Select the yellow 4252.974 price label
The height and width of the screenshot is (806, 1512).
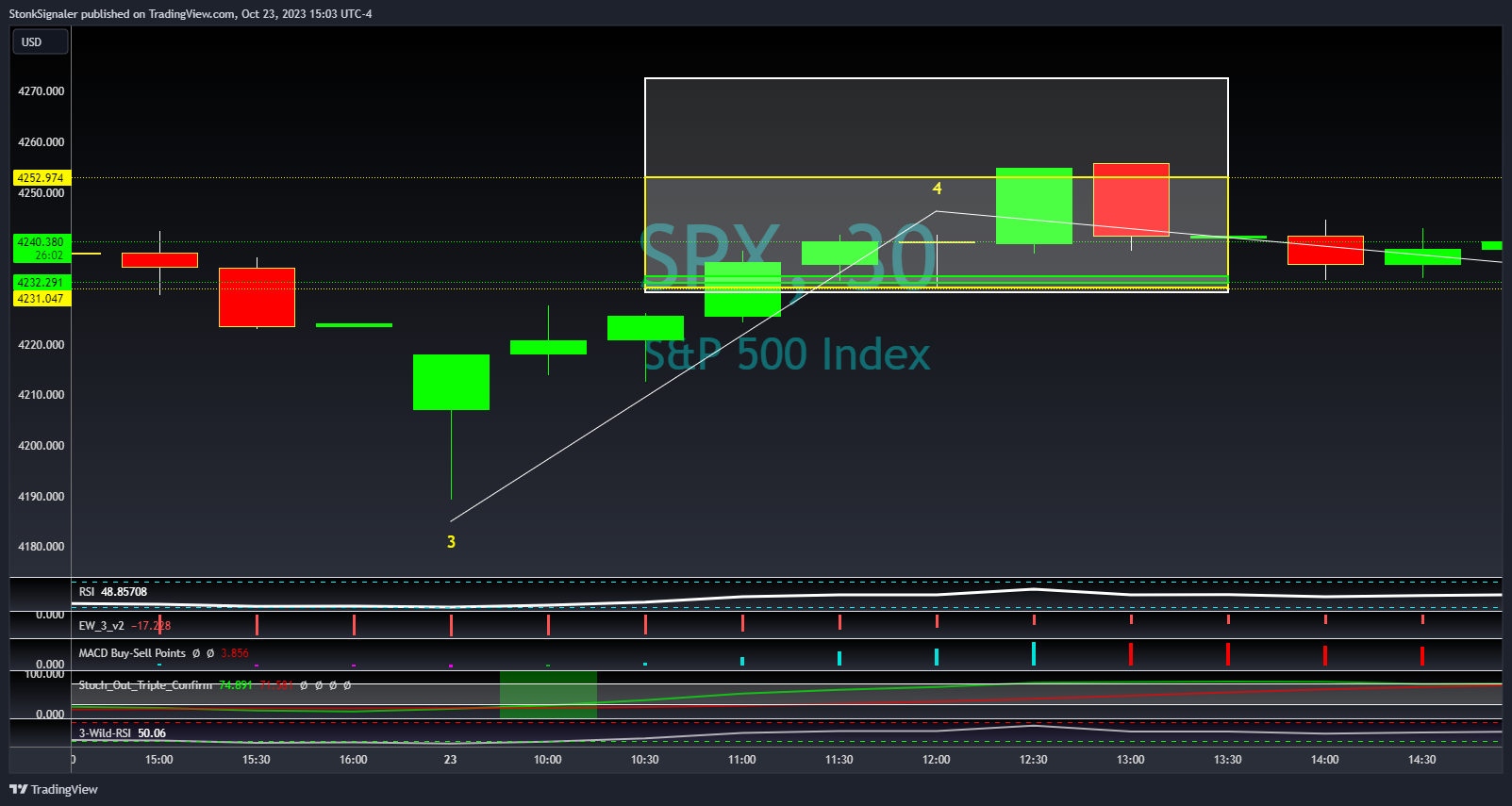42,178
